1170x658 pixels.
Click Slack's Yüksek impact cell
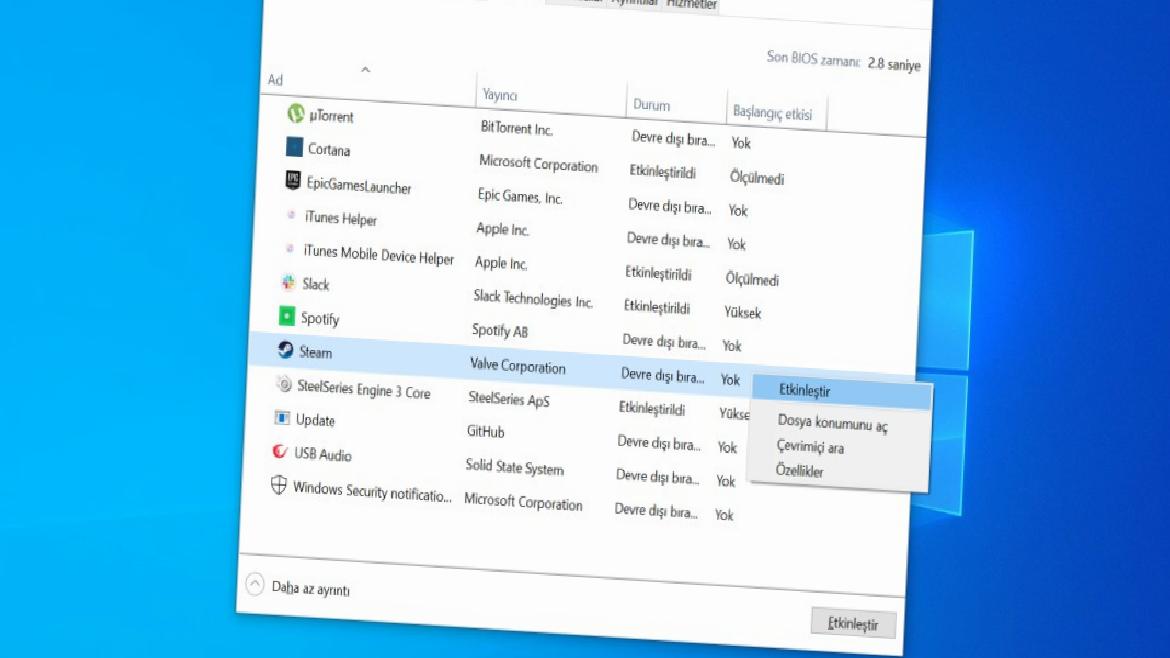click(x=742, y=313)
